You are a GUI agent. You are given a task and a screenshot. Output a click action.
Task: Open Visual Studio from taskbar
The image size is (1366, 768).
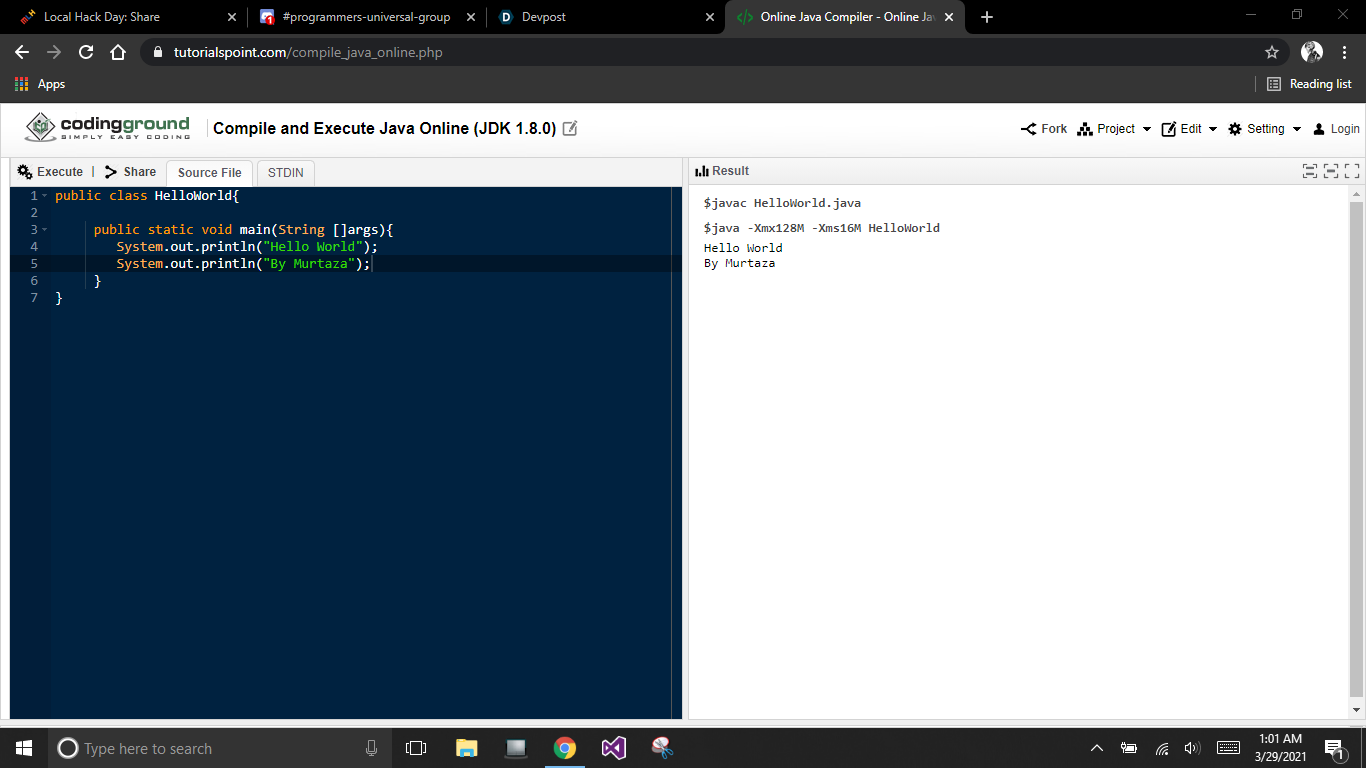(x=614, y=748)
